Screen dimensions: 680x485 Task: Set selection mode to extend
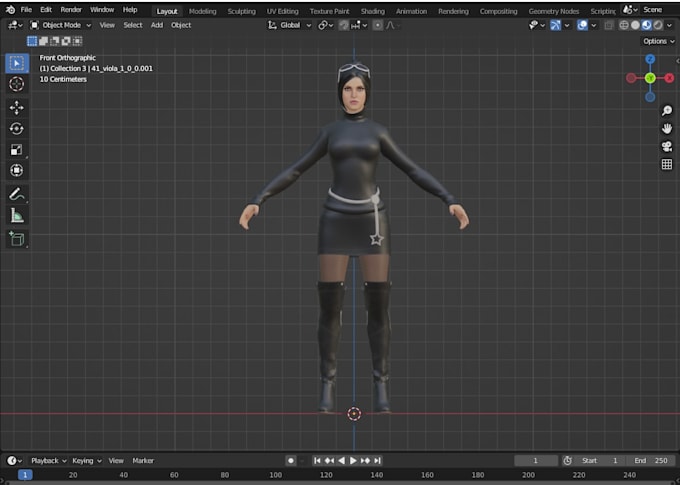(43, 41)
